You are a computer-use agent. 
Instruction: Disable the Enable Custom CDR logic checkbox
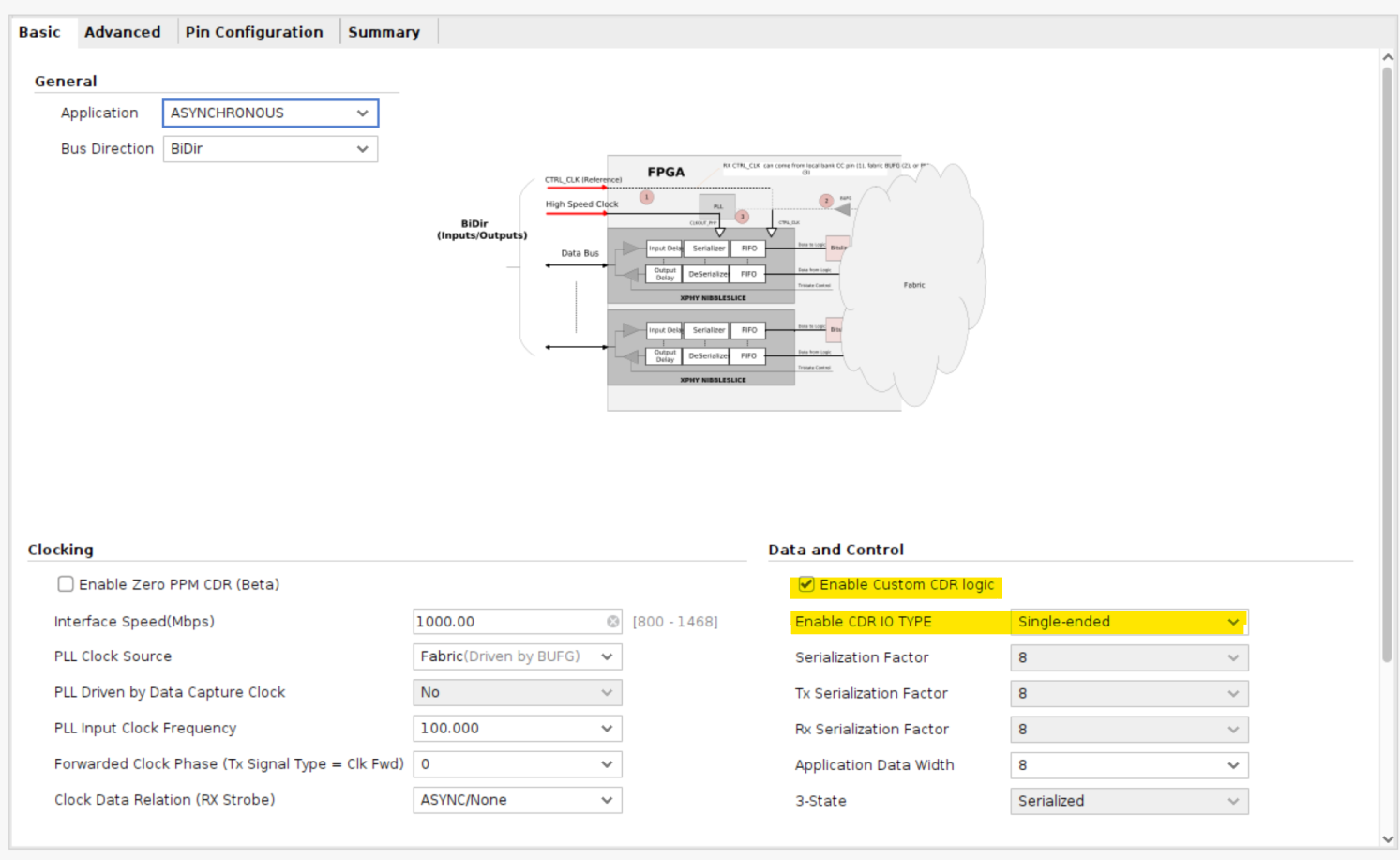pyautogui.click(x=806, y=584)
